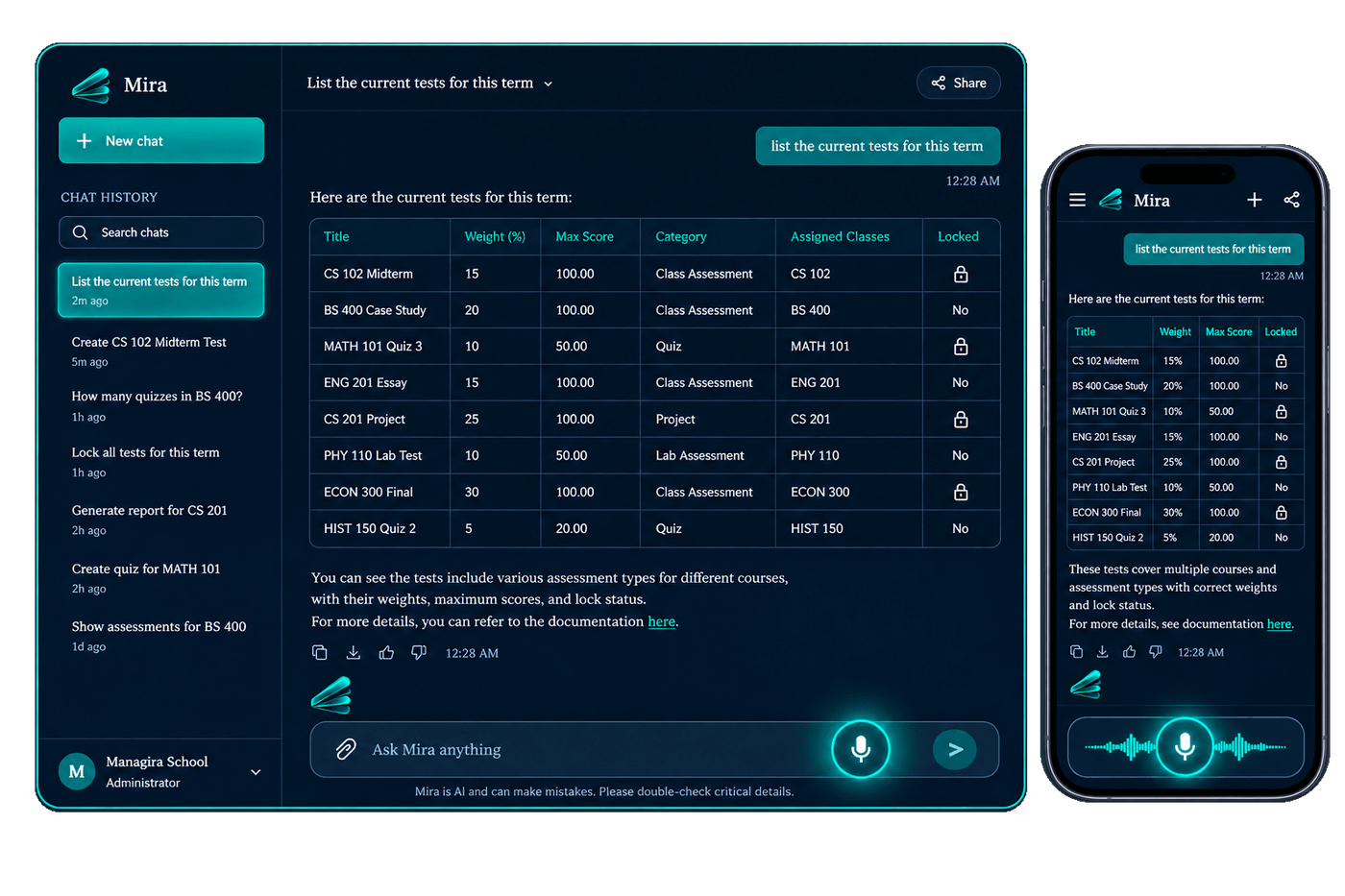This screenshot has width=1345, height=896.
Task: Toggle lock for ECON 300 Final in desktop table
Action: pyautogui.click(x=961, y=493)
